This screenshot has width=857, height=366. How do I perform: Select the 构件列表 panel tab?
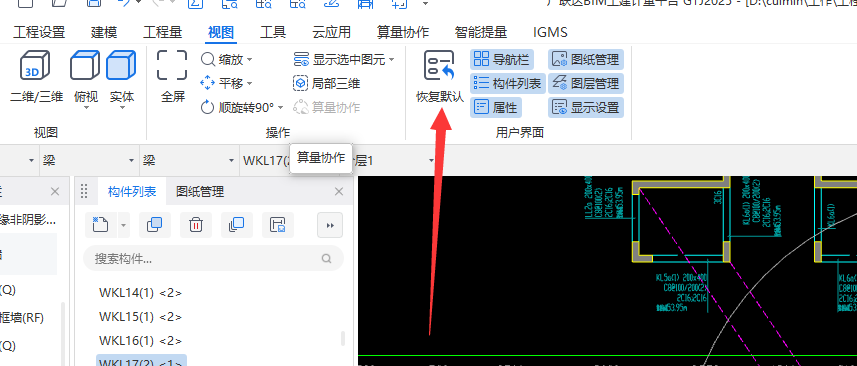pyautogui.click(x=132, y=191)
